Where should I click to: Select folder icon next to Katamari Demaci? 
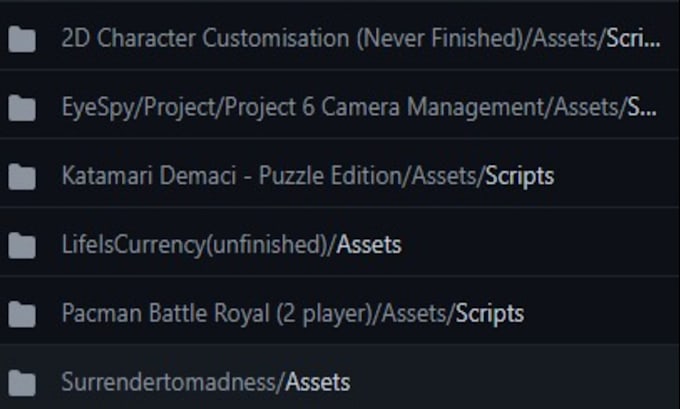pos(21,177)
